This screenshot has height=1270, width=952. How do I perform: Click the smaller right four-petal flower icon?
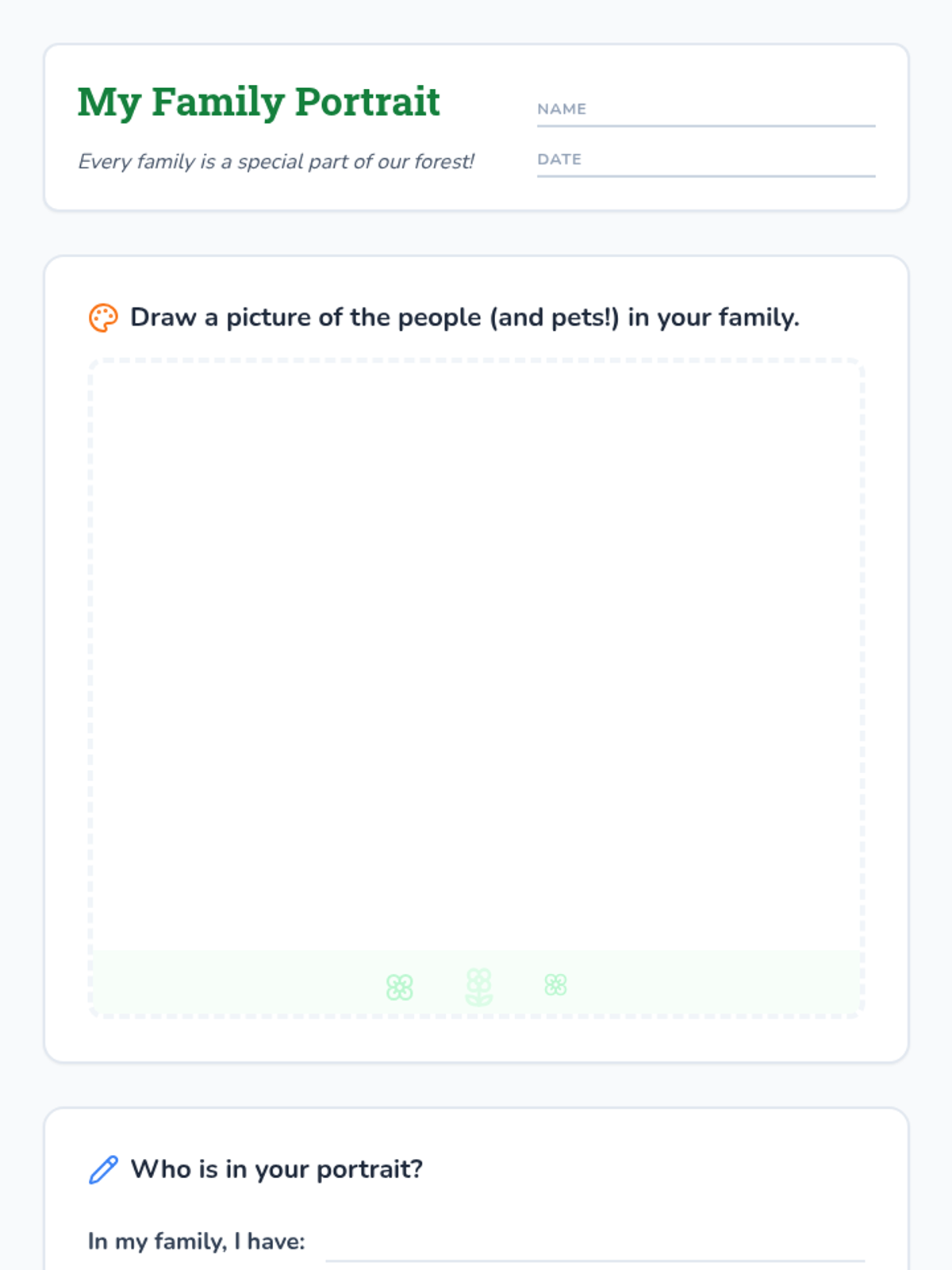(555, 985)
